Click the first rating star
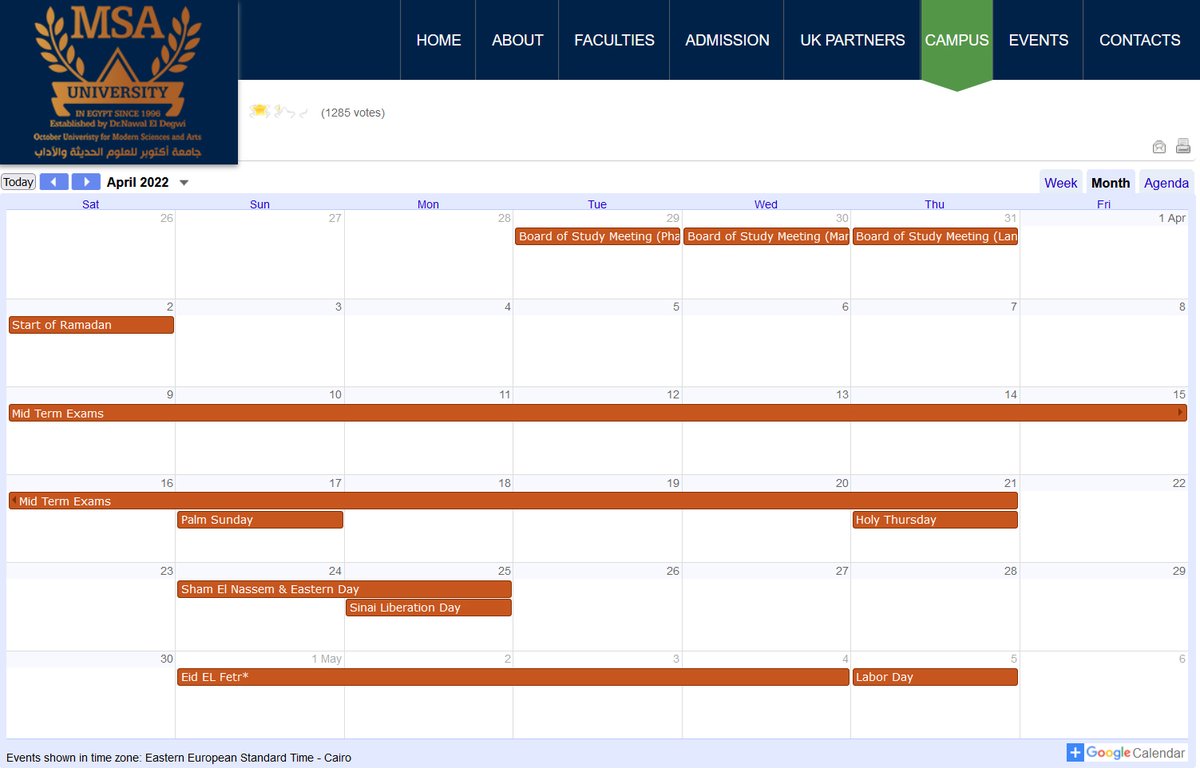Screen dimensions: 1200x780 click(260, 110)
